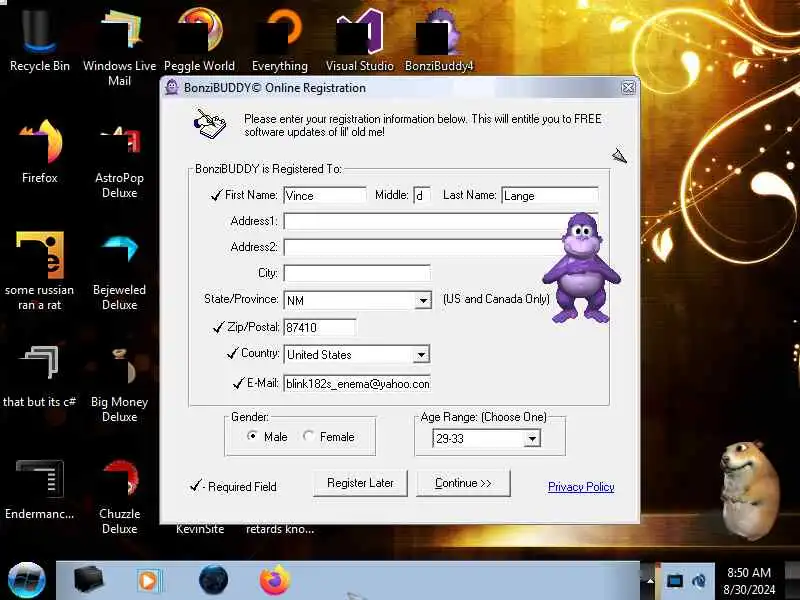
Task: Click the Register Later button
Action: click(360, 483)
